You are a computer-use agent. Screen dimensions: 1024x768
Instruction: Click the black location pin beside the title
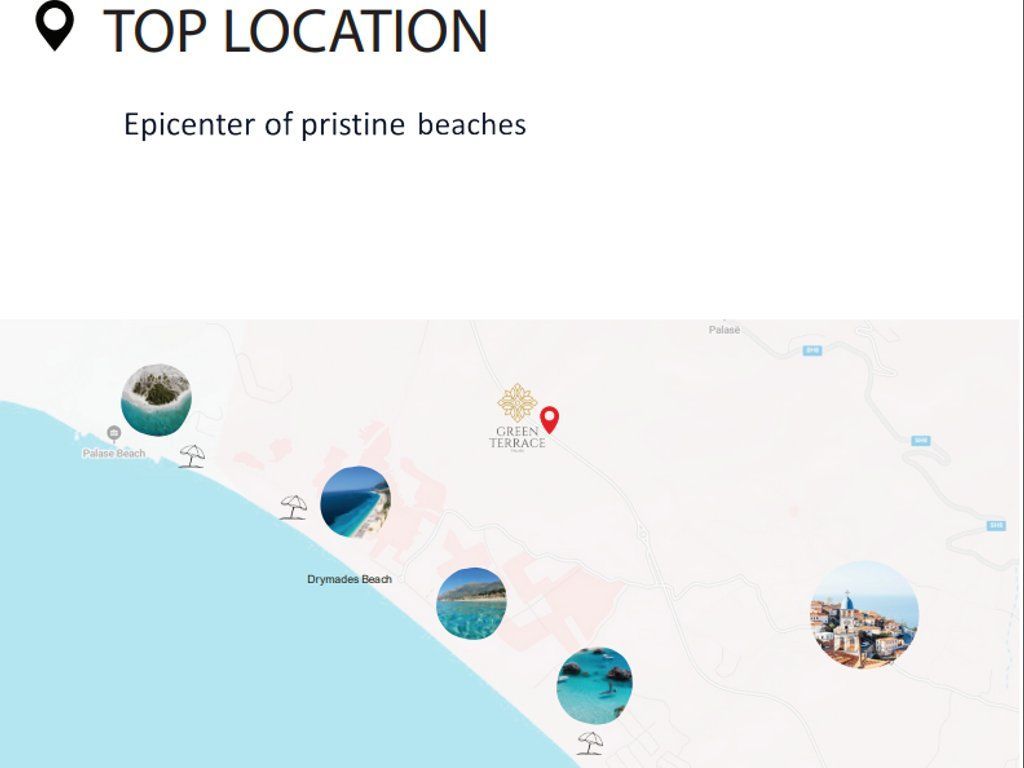55,26
